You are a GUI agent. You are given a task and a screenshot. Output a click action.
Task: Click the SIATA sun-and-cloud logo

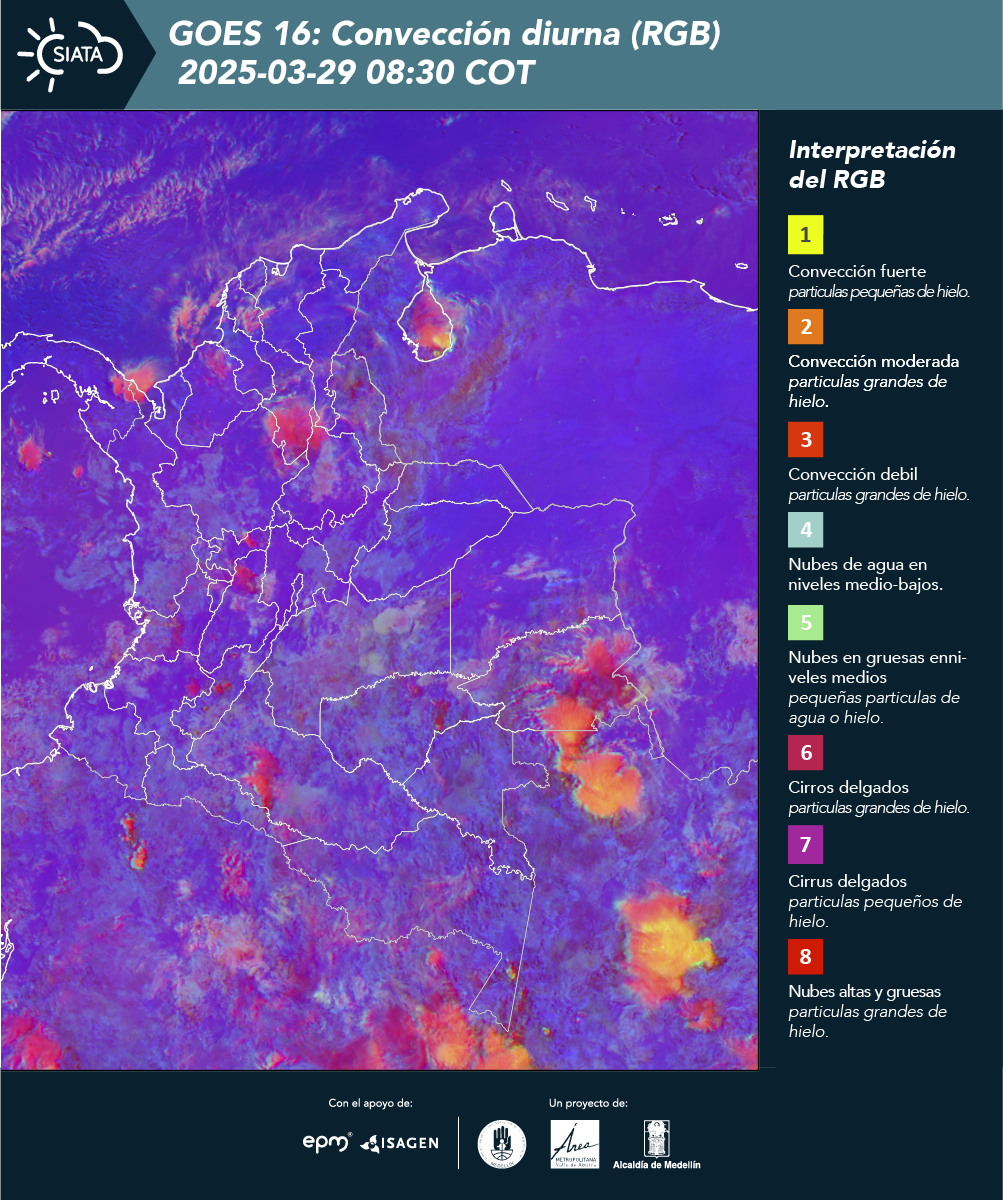click(x=70, y=54)
